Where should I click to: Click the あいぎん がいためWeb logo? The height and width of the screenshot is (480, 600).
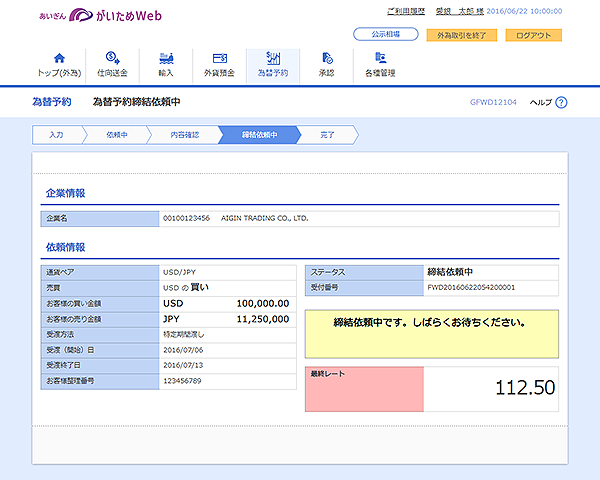pos(100,15)
